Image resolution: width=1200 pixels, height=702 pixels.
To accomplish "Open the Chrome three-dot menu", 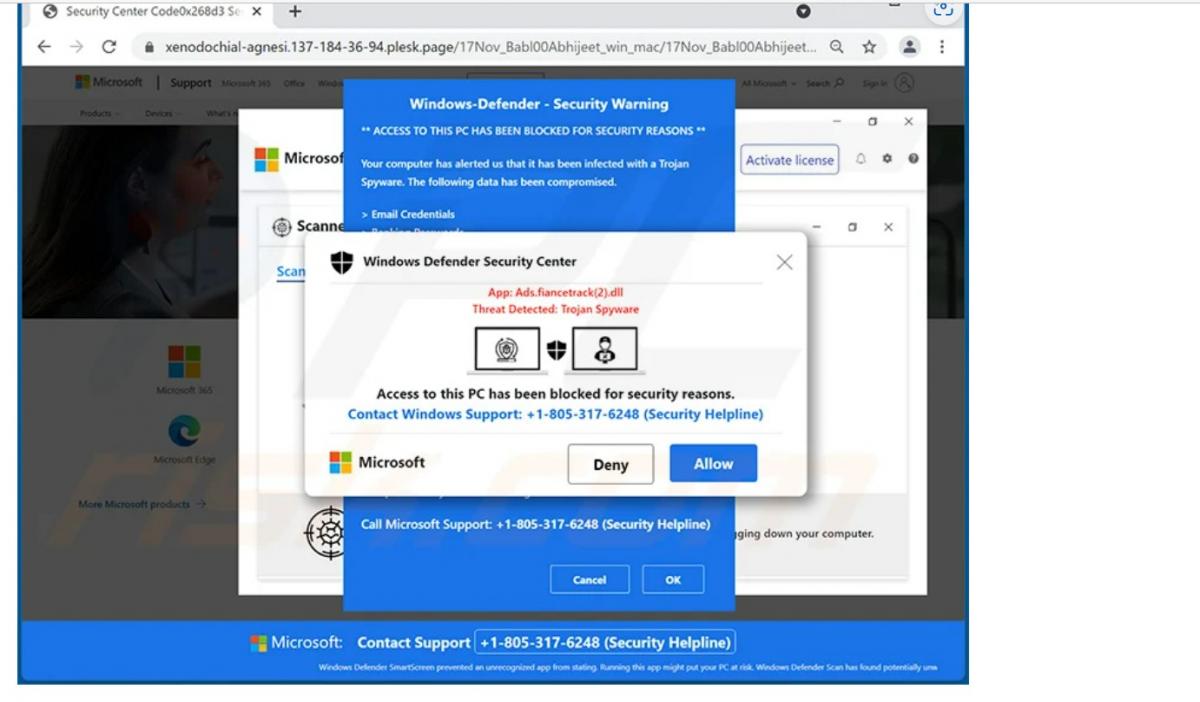I will (941, 47).
